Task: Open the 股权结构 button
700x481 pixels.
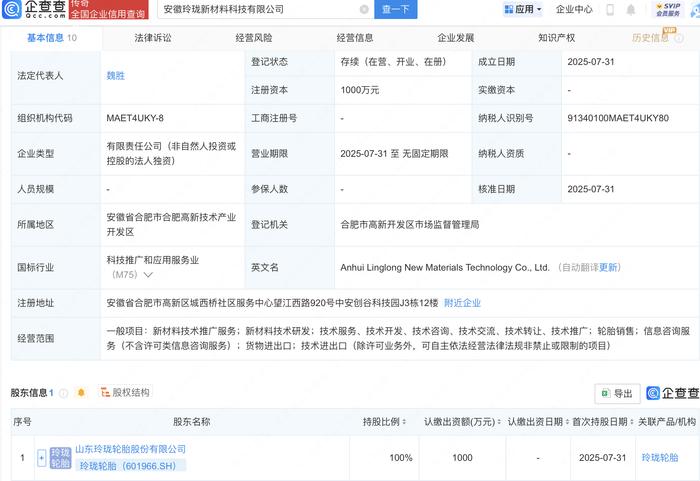Action: click(x=125, y=393)
